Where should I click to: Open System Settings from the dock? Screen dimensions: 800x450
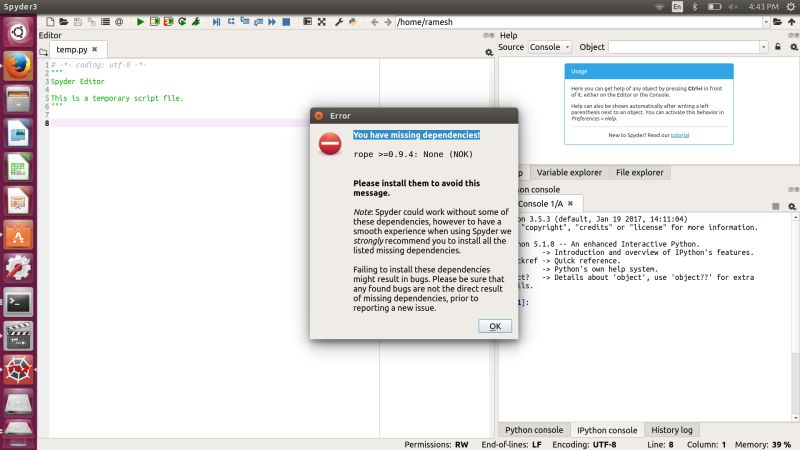click(18, 269)
